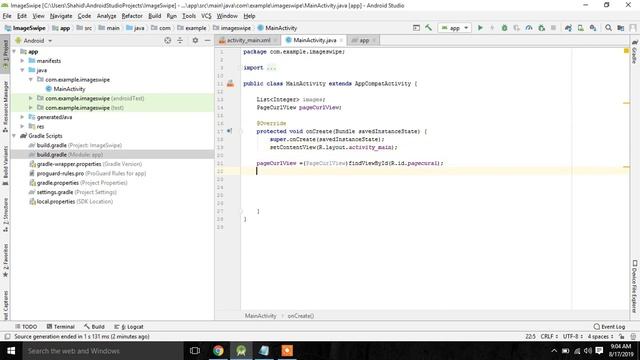The image size is (640, 360).
Task: Toggle the Project side tool window
Action: pyautogui.click(x=5, y=54)
